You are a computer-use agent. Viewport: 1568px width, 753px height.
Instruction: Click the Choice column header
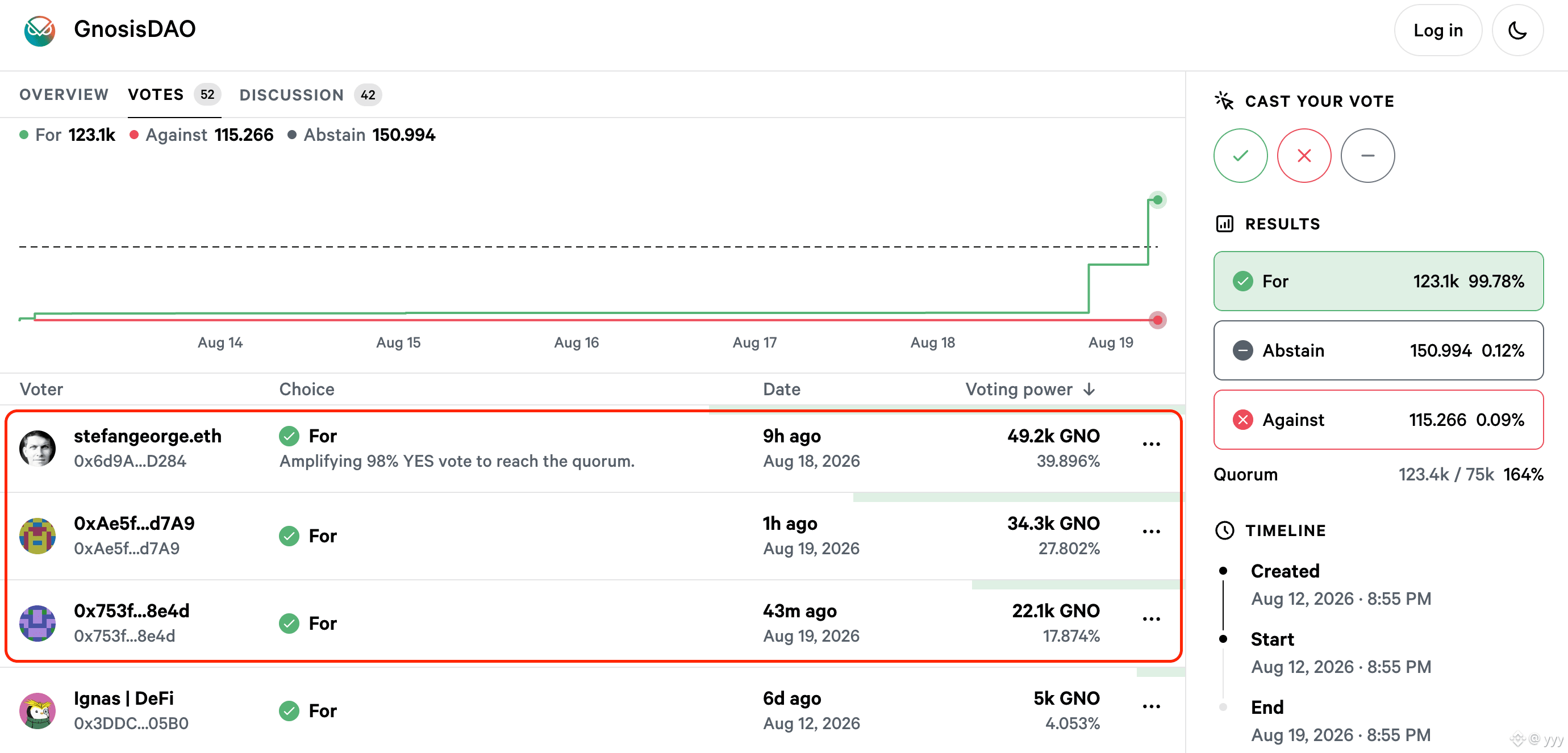pos(307,389)
